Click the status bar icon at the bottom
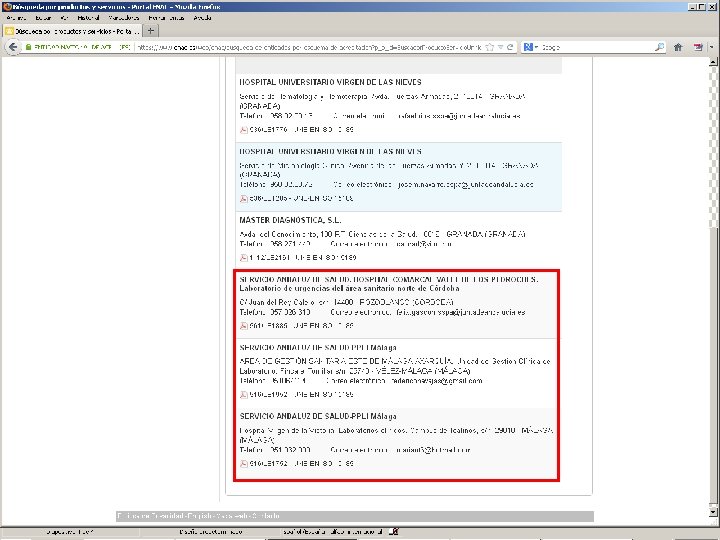The height and width of the screenshot is (540, 720). tap(394, 532)
